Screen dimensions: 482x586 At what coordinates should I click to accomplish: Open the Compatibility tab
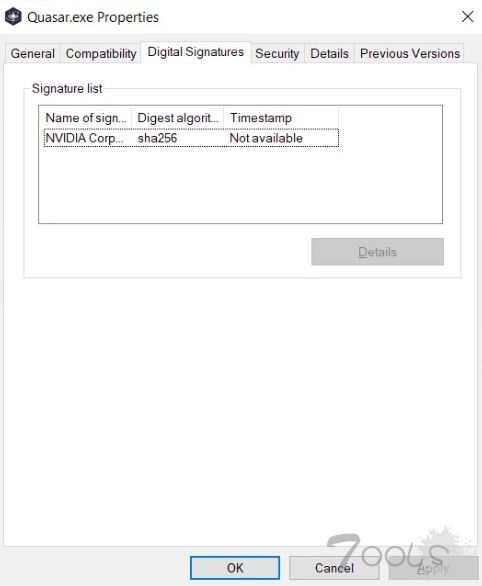(x=101, y=53)
